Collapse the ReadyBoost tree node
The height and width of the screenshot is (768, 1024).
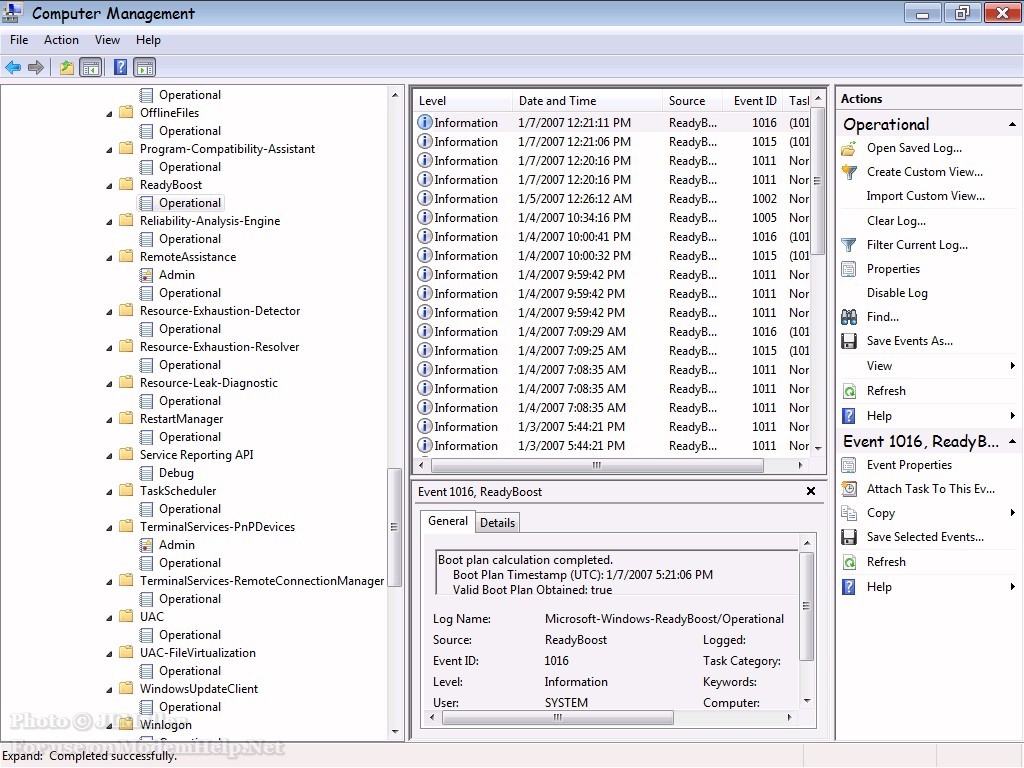click(109, 185)
